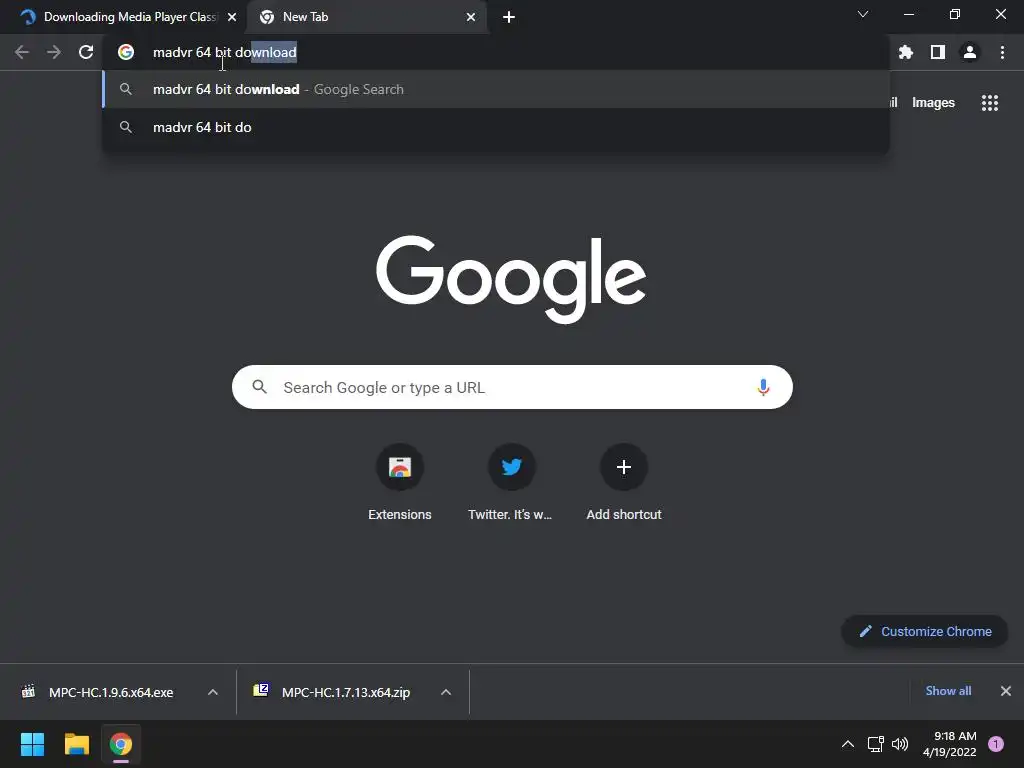
Task: Open File Explorer from taskbar
Action: (76, 744)
